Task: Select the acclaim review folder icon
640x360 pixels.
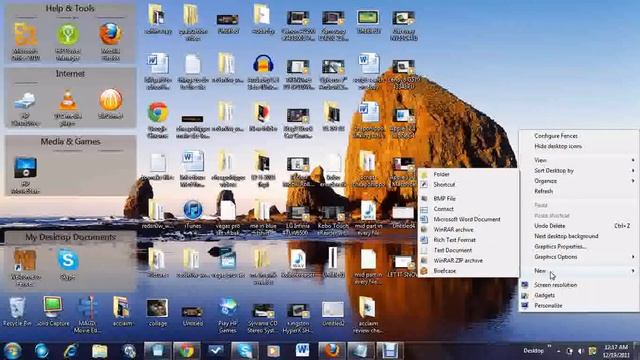Action: [368, 314]
